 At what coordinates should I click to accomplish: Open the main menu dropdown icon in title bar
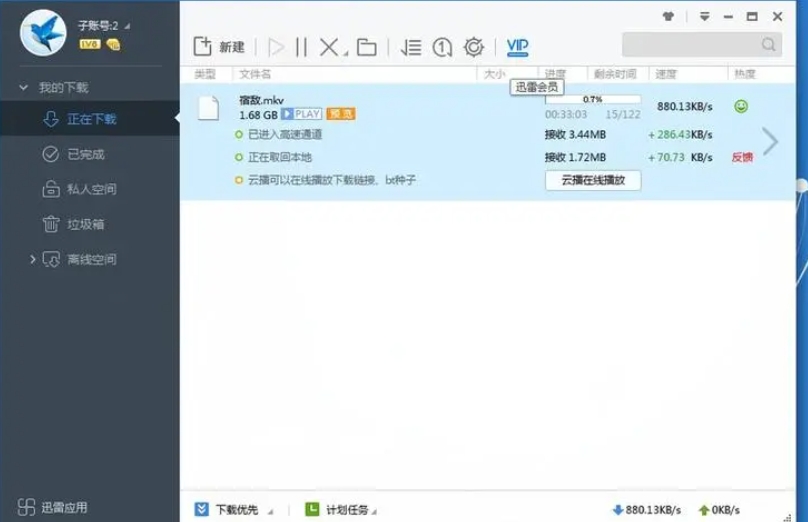pyautogui.click(x=704, y=16)
